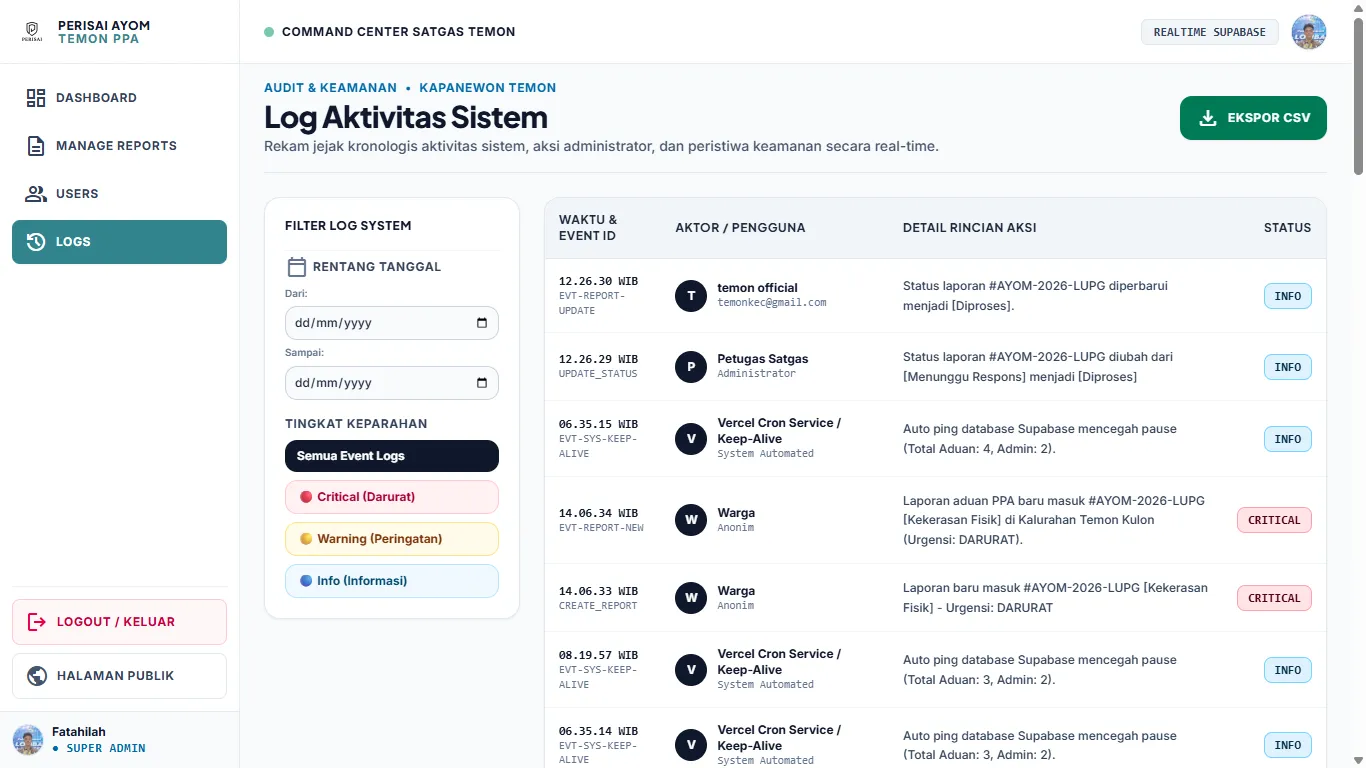Viewport: 1366px width, 768px height.
Task: Filter by Info (Informasi) severity
Action: point(392,581)
